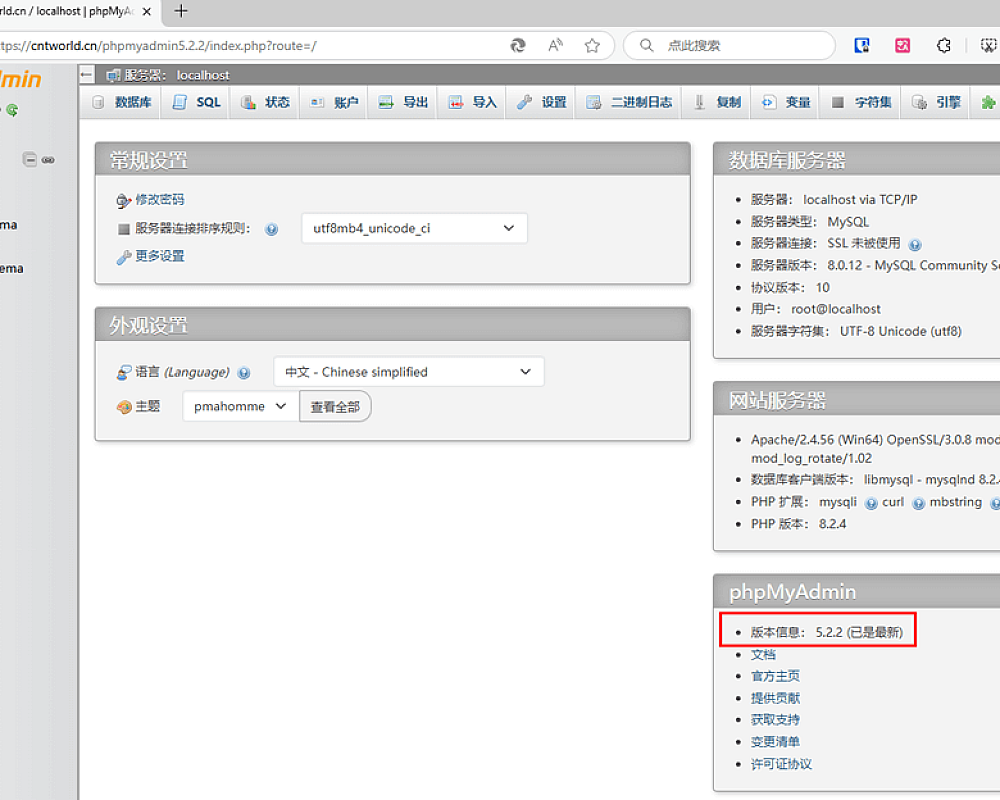Image resolution: width=1000 pixels, height=800 pixels.
Task: Click the link chain icon in sidebar
Action: pos(48,159)
